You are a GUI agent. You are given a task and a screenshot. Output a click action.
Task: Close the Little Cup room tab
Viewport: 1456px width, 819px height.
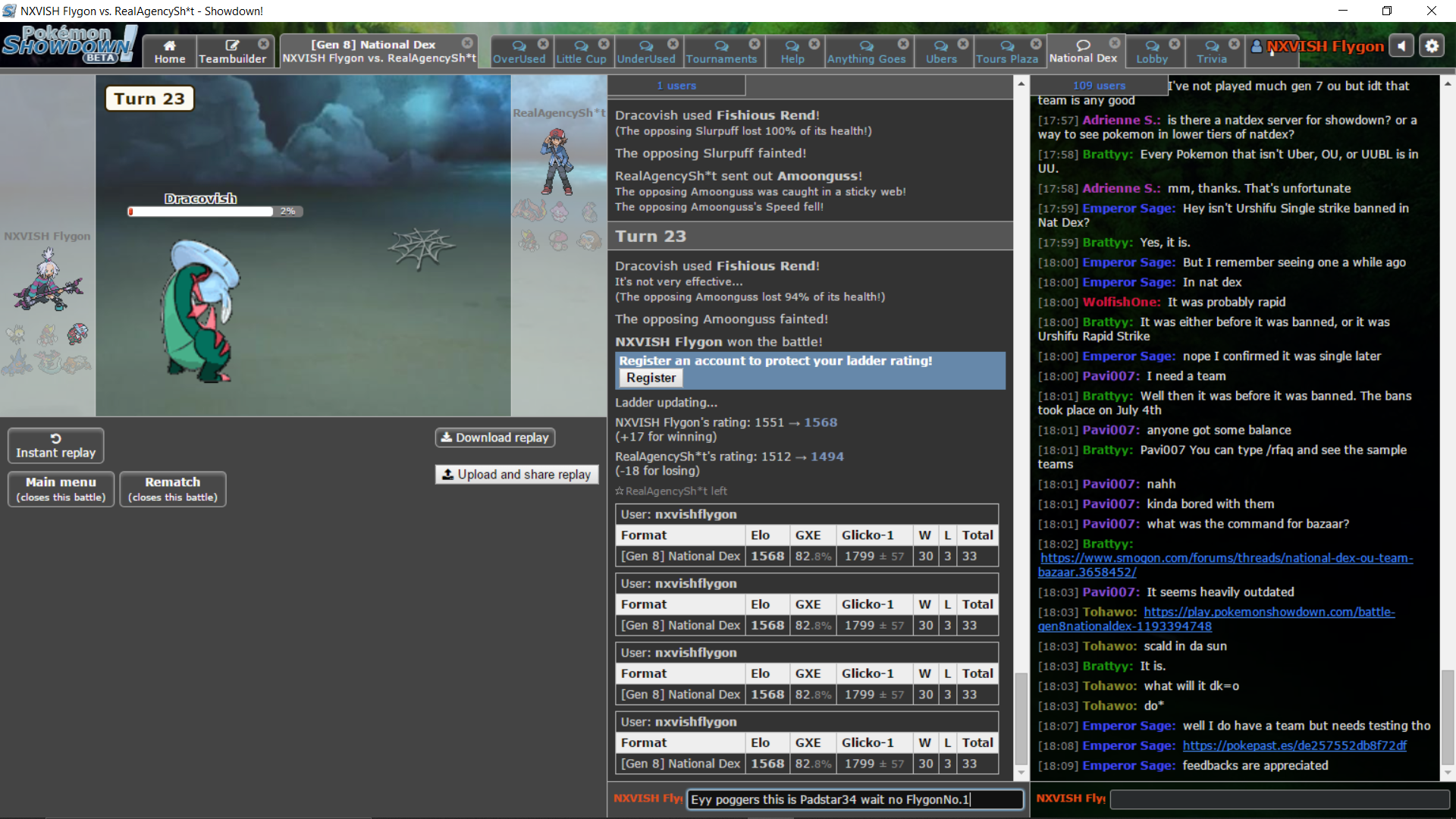(604, 44)
